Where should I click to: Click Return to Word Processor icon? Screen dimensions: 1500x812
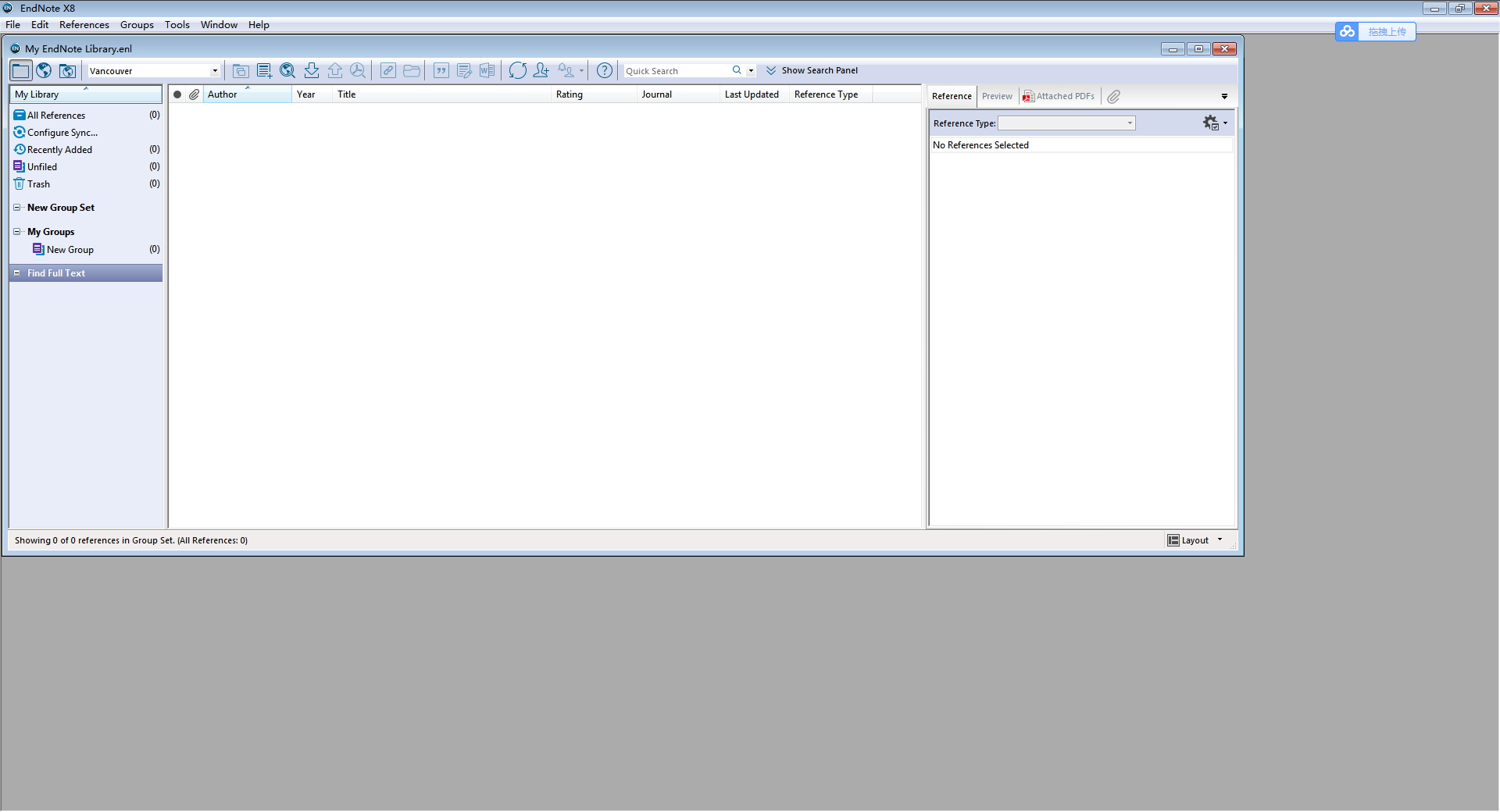pos(487,70)
